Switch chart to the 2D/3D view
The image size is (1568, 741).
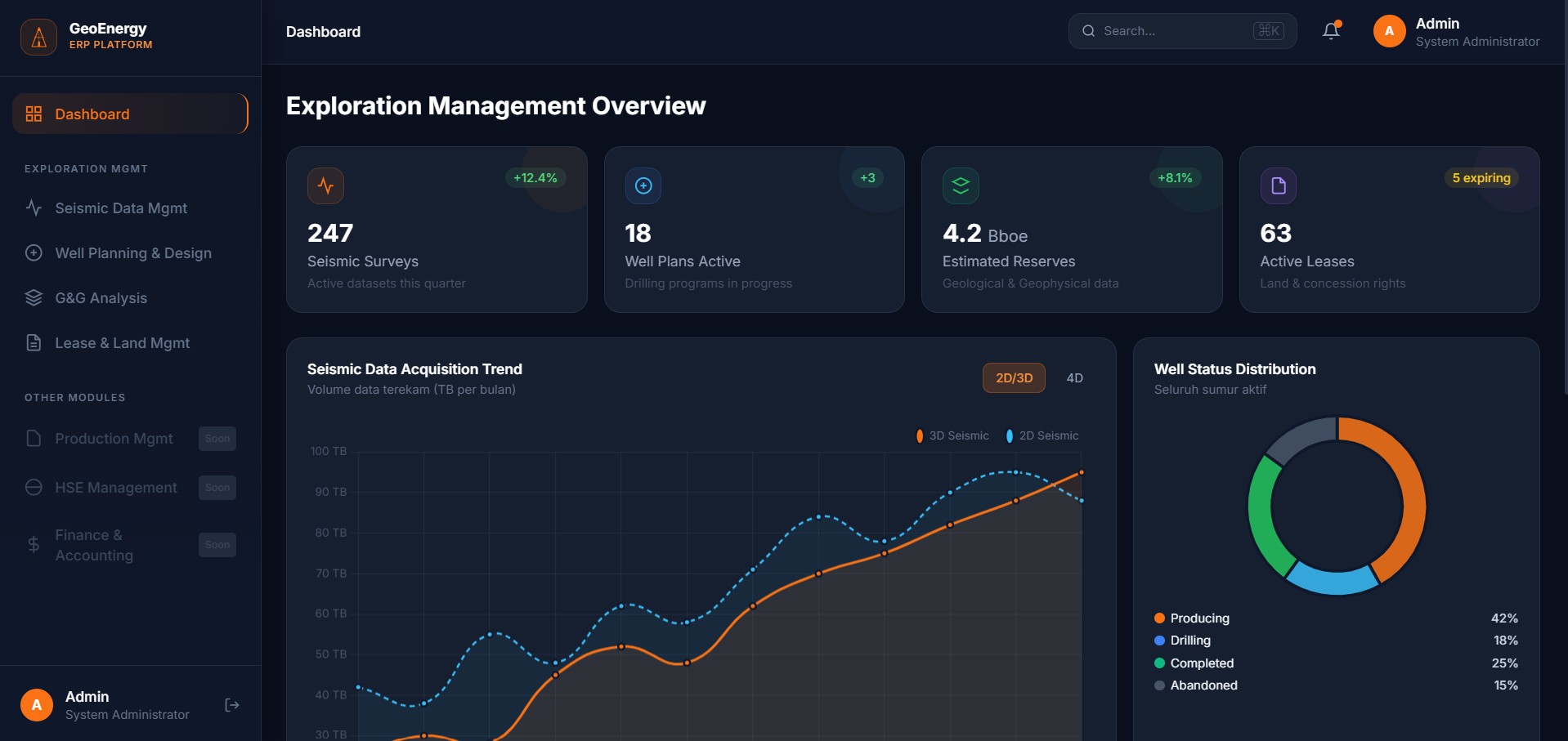1014,377
